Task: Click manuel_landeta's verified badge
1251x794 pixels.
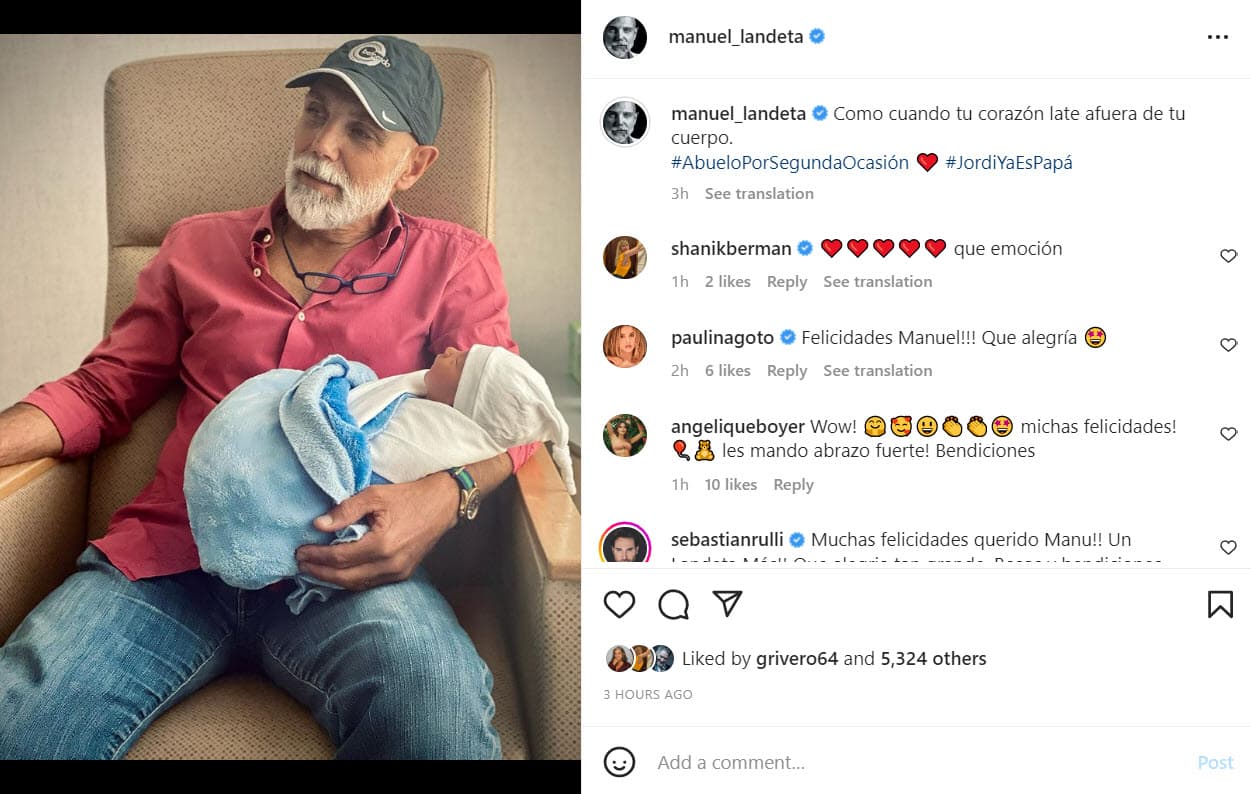Action: click(818, 36)
